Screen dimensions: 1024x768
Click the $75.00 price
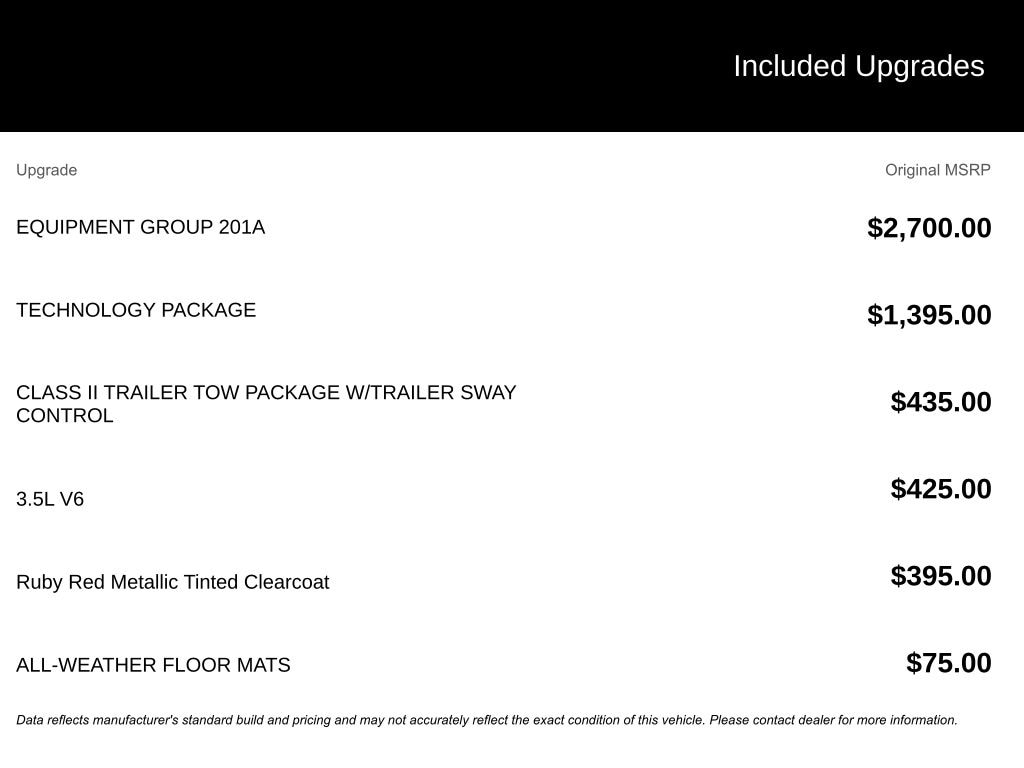[x=948, y=663]
